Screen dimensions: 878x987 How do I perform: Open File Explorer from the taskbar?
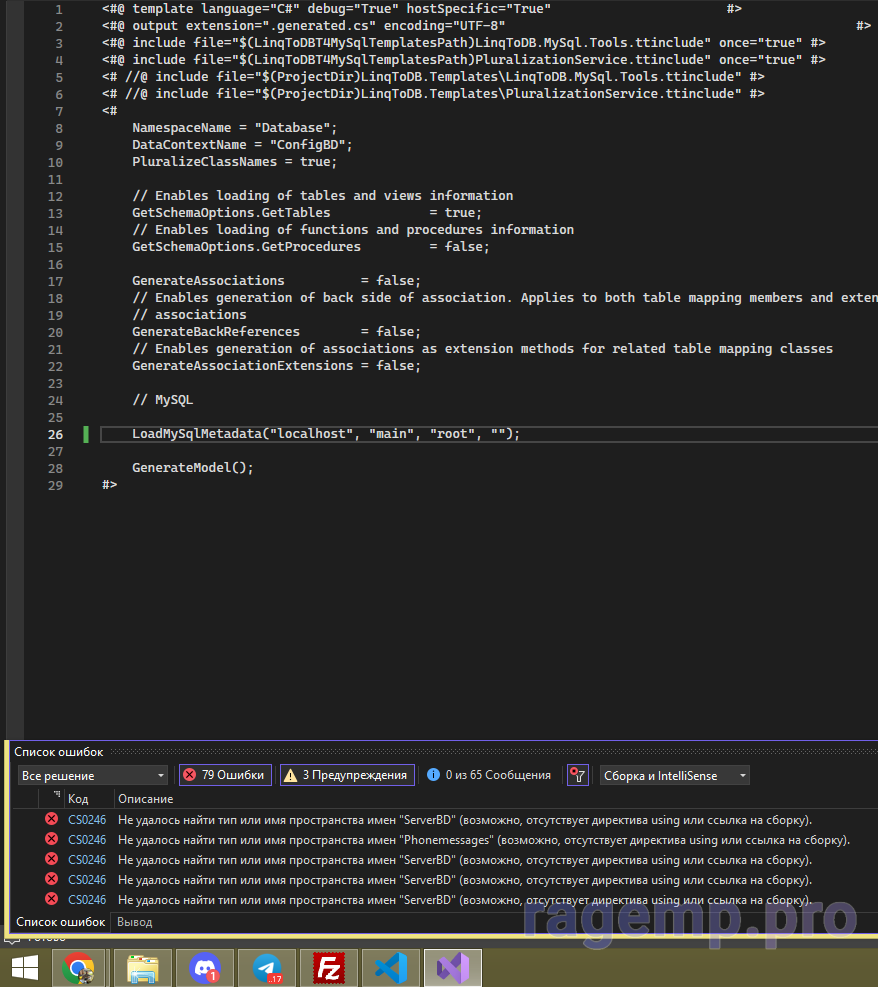142,968
